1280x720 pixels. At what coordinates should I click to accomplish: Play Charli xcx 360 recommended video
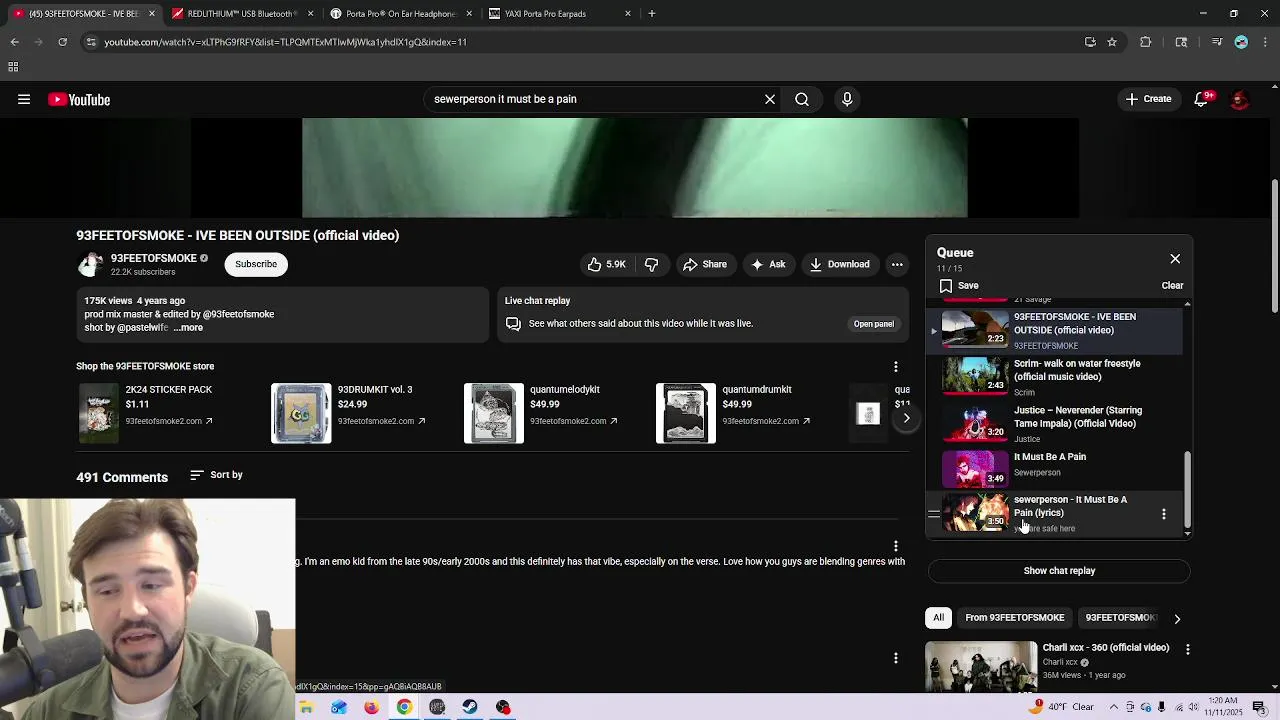coord(980,666)
